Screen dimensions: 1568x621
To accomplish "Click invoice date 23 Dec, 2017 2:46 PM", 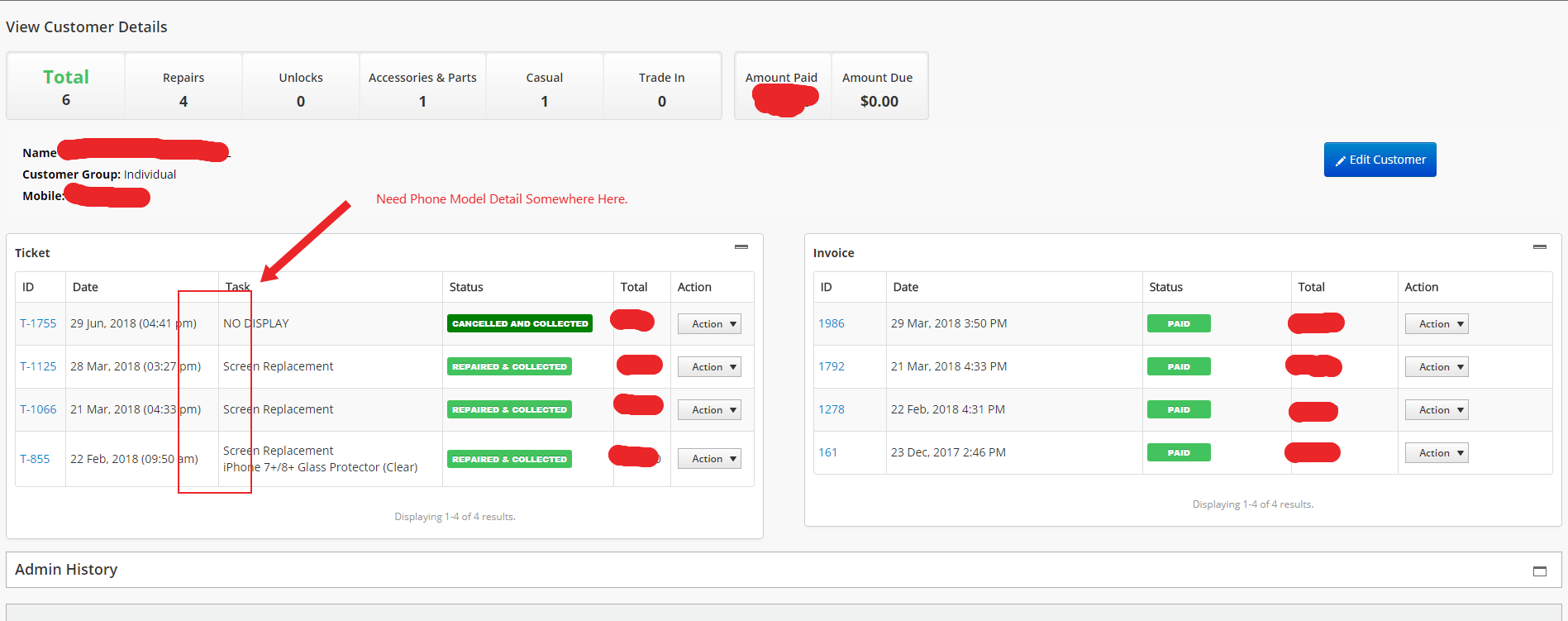I will [x=948, y=452].
